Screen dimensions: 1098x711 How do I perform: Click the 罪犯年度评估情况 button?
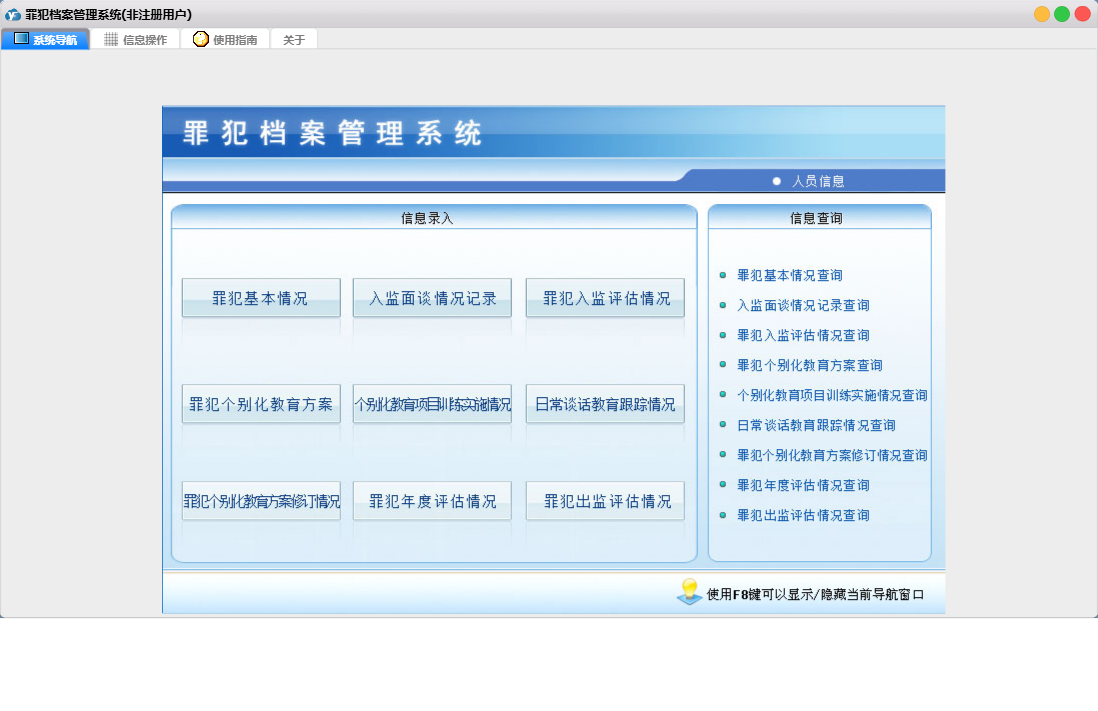[x=432, y=501]
